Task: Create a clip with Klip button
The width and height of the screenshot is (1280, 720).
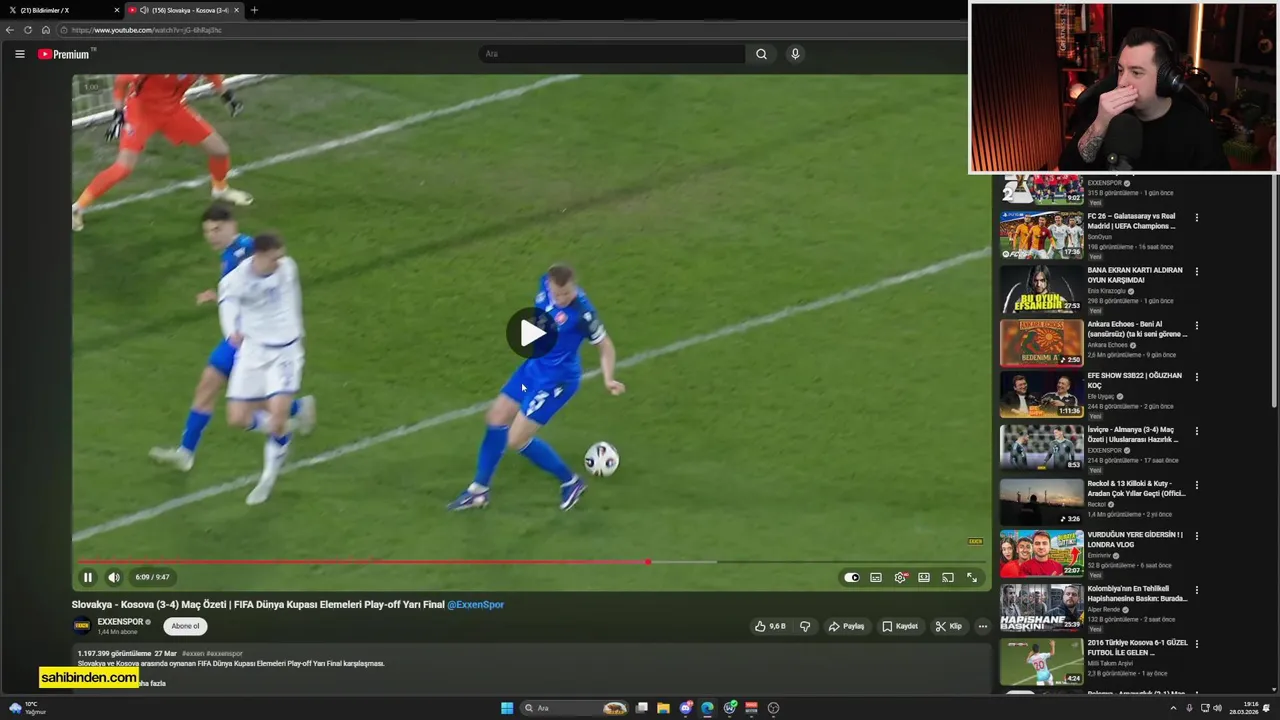Action: (x=948, y=626)
